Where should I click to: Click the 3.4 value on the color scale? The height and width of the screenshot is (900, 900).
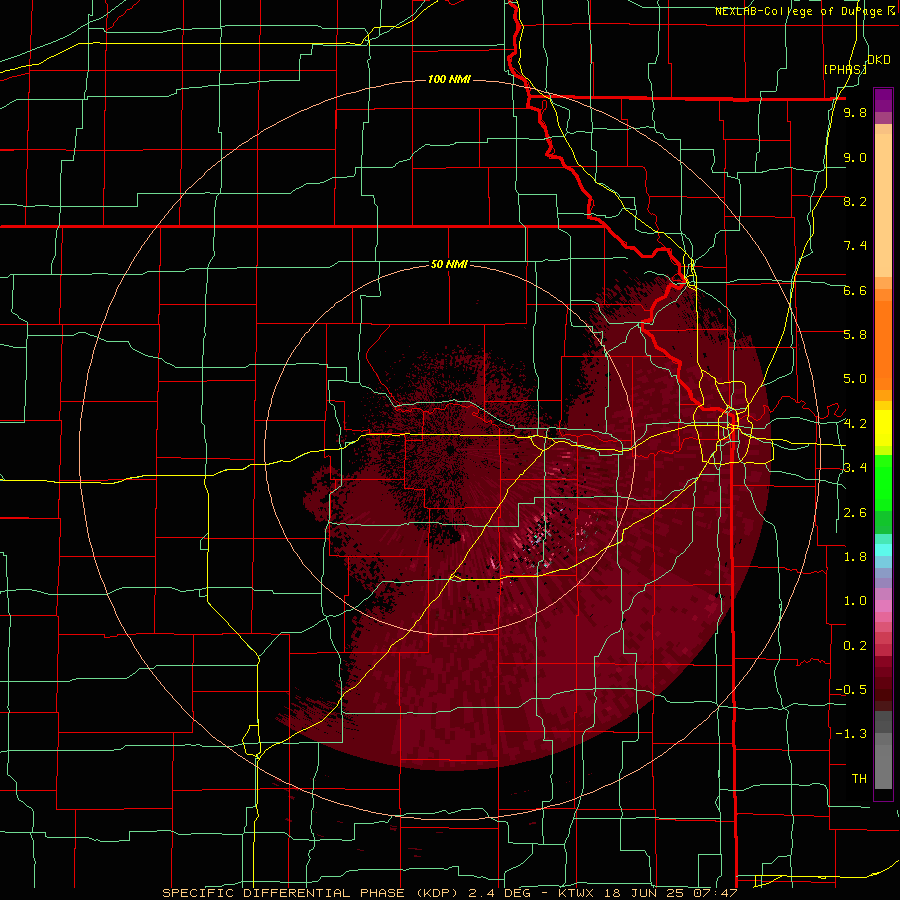pos(855,468)
